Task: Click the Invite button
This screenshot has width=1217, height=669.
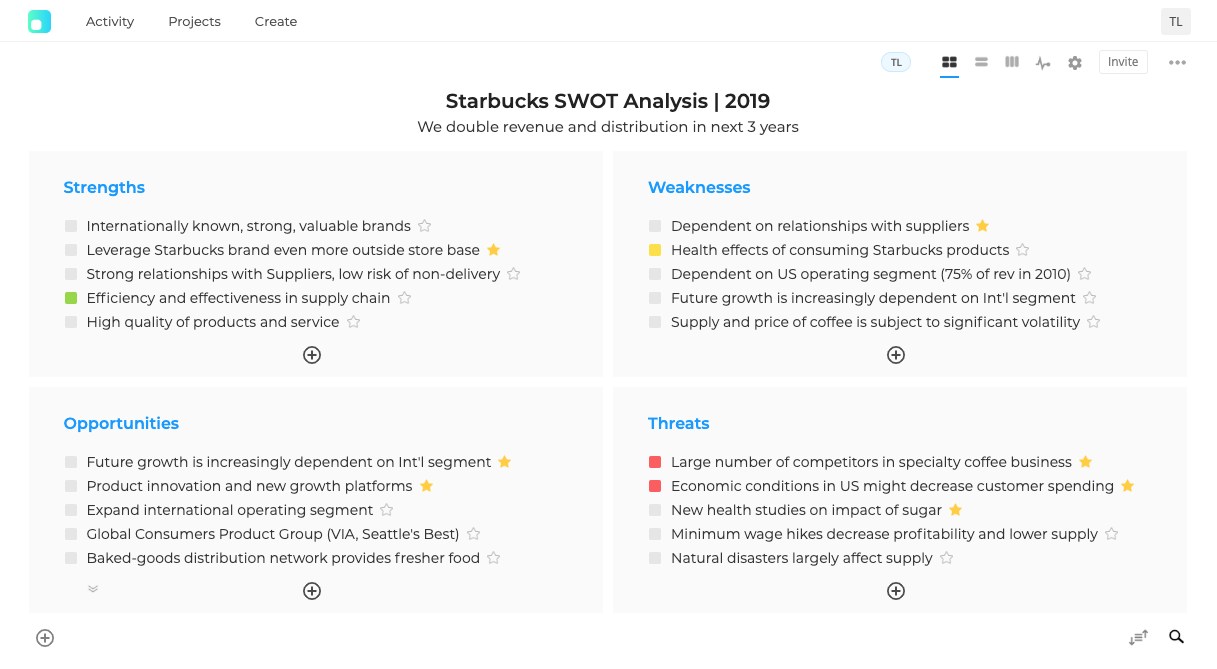Action: pos(1122,61)
